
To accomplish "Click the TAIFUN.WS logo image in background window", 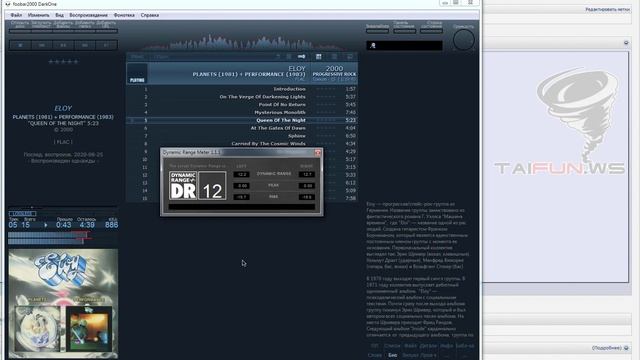I will pyautogui.click(x=560, y=122).
